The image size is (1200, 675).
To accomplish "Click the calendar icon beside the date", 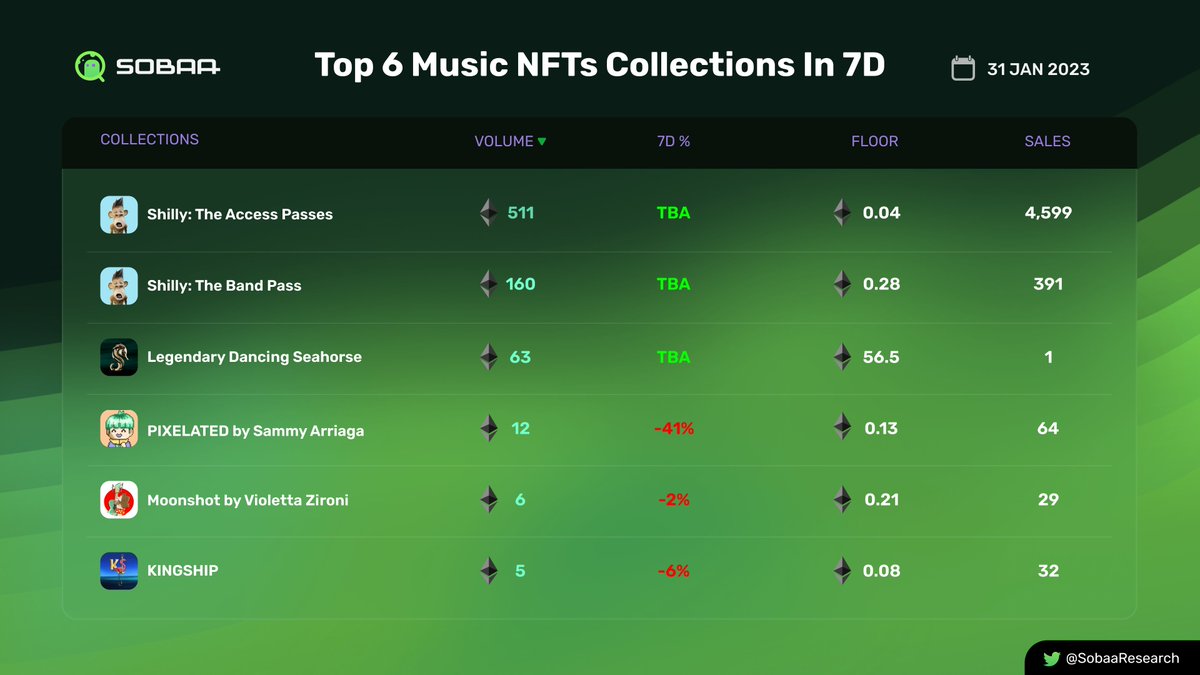I will tap(963, 68).
